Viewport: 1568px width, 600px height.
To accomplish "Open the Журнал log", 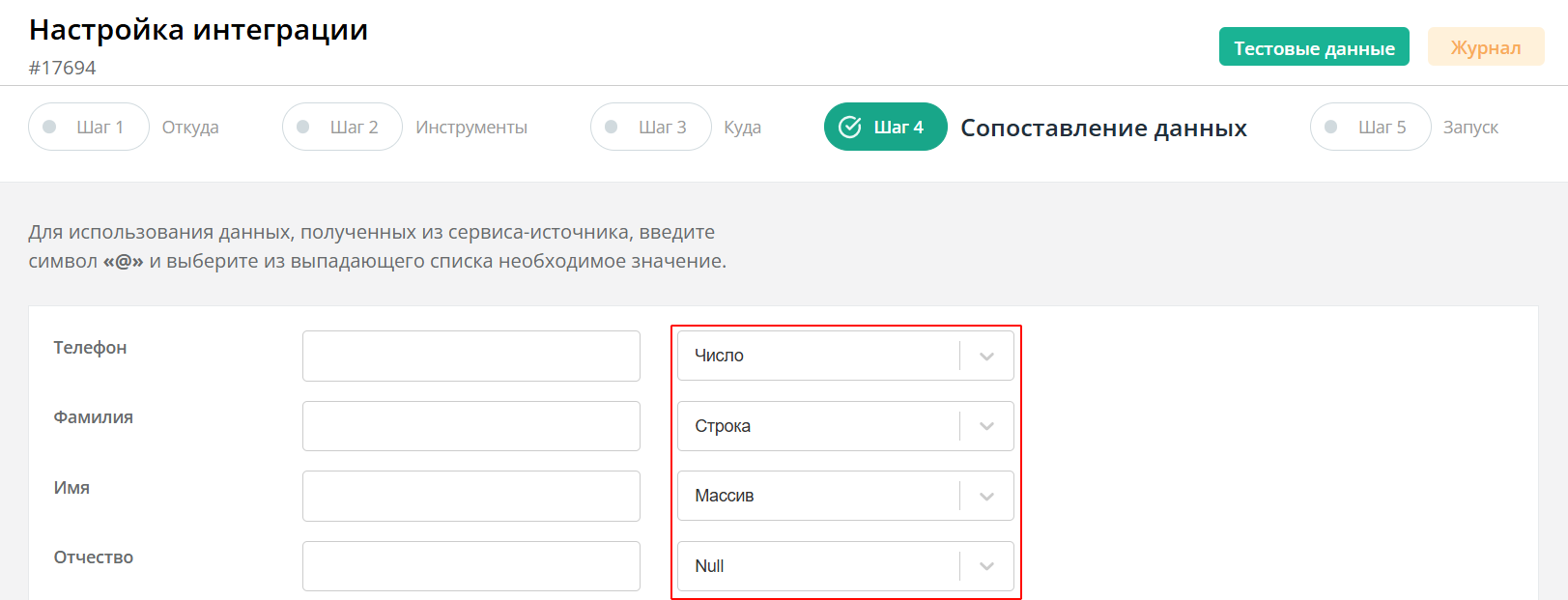I will pyautogui.click(x=1486, y=46).
